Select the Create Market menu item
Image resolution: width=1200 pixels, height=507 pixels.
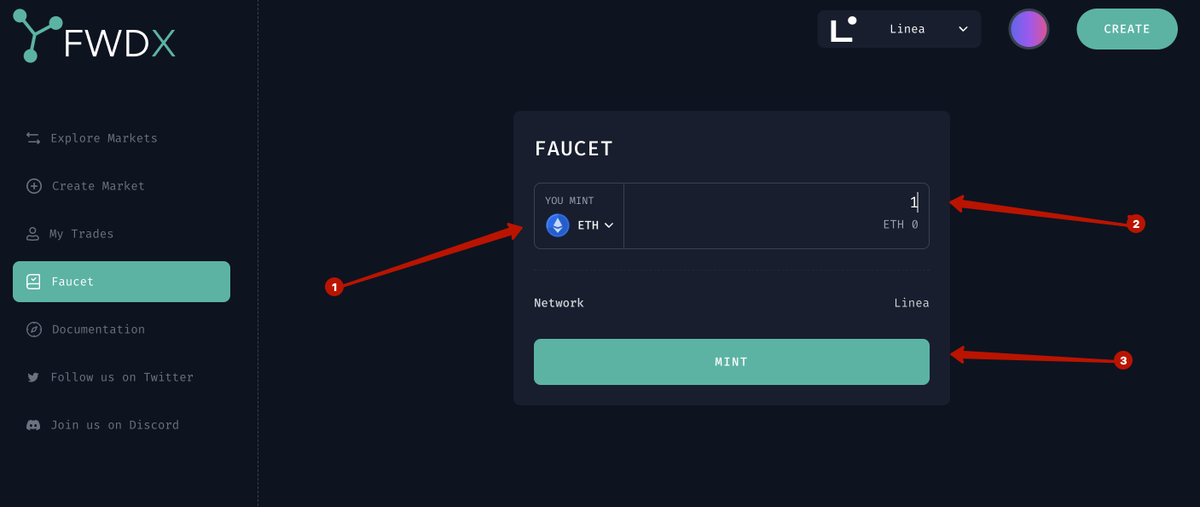coord(98,186)
